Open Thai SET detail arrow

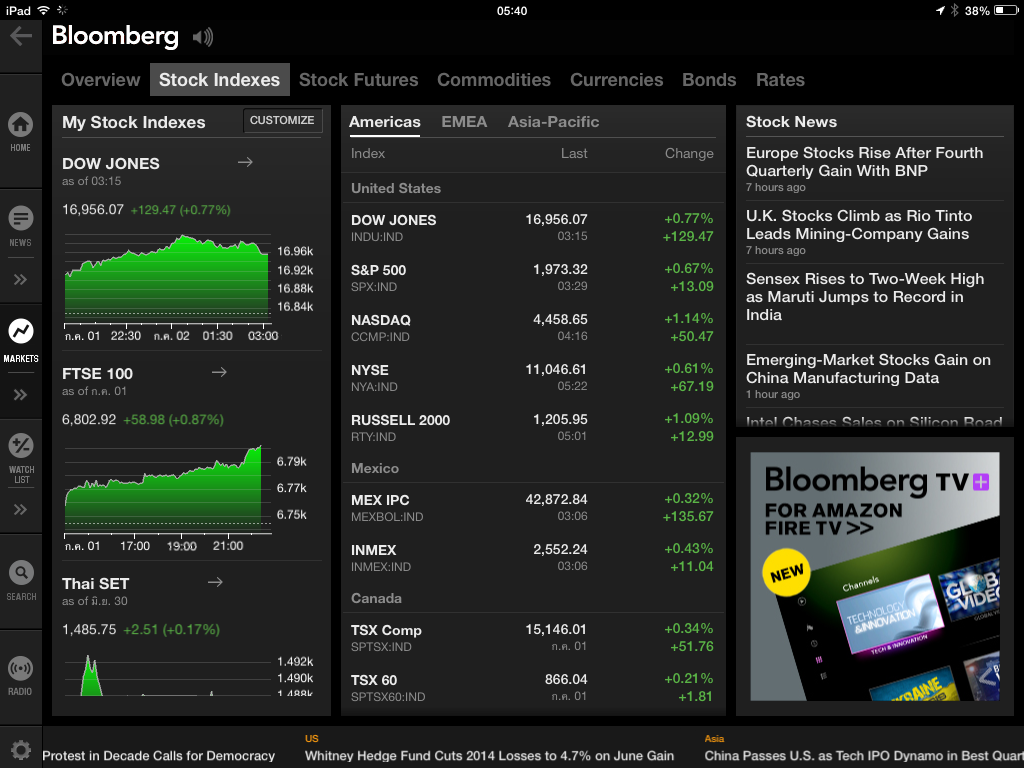click(x=216, y=582)
